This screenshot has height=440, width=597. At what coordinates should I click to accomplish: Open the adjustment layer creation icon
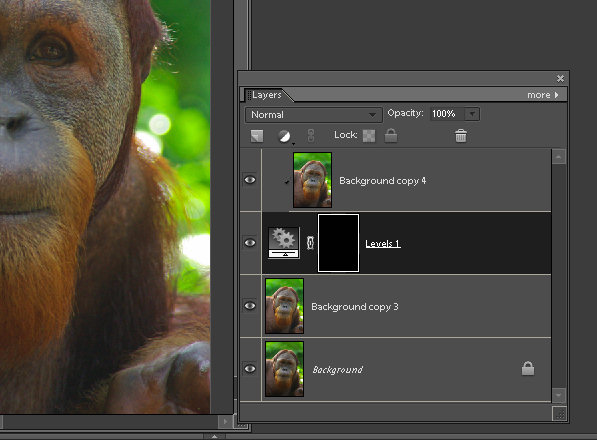[284, 136]
